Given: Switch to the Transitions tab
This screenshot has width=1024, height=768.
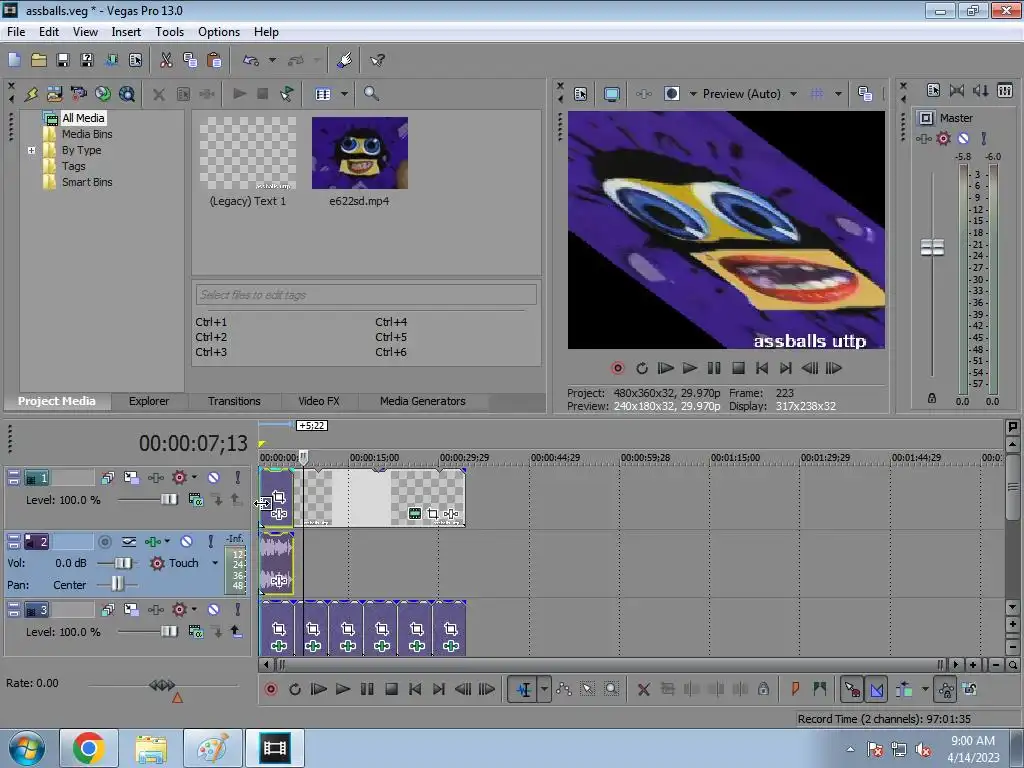Looking at the screenshot, I should (234, 401).
